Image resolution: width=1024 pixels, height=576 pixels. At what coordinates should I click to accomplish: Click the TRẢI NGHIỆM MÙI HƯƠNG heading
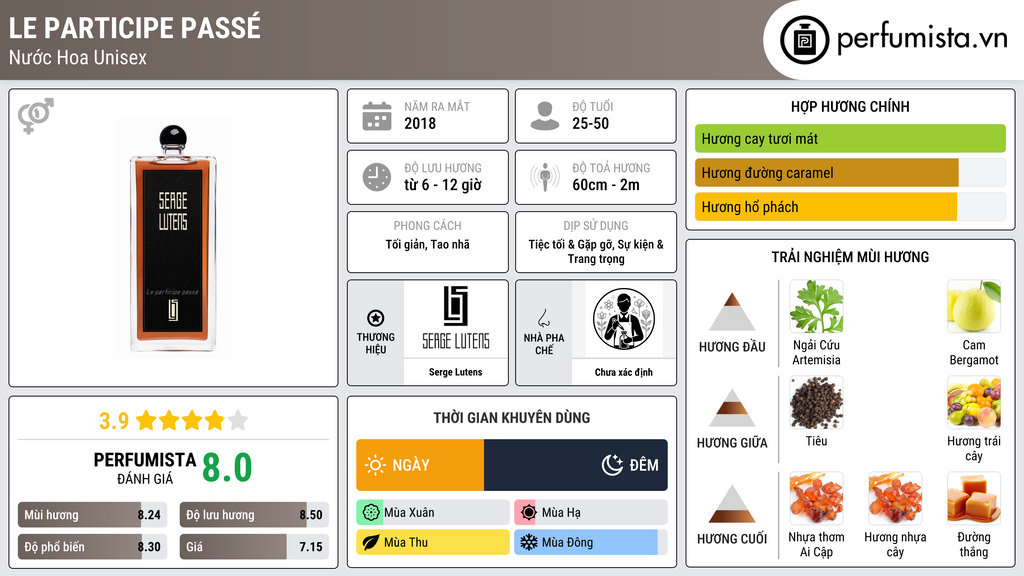(x=850, y=257)
